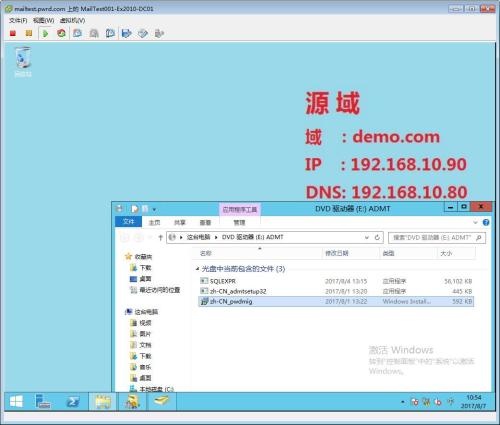The width and height of the screenshot is (500, 425).
Task: Select the Recycle Bin desktop icon
Action: pyautogui.click(x=23, y=62)
